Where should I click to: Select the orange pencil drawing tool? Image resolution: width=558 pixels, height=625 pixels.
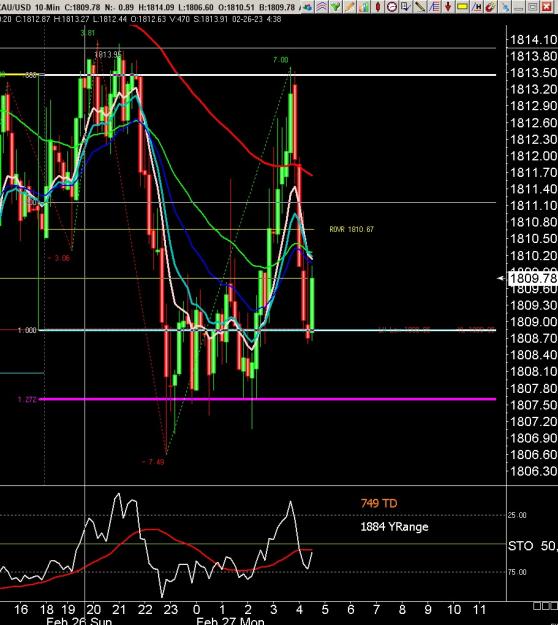coord(350,7)
